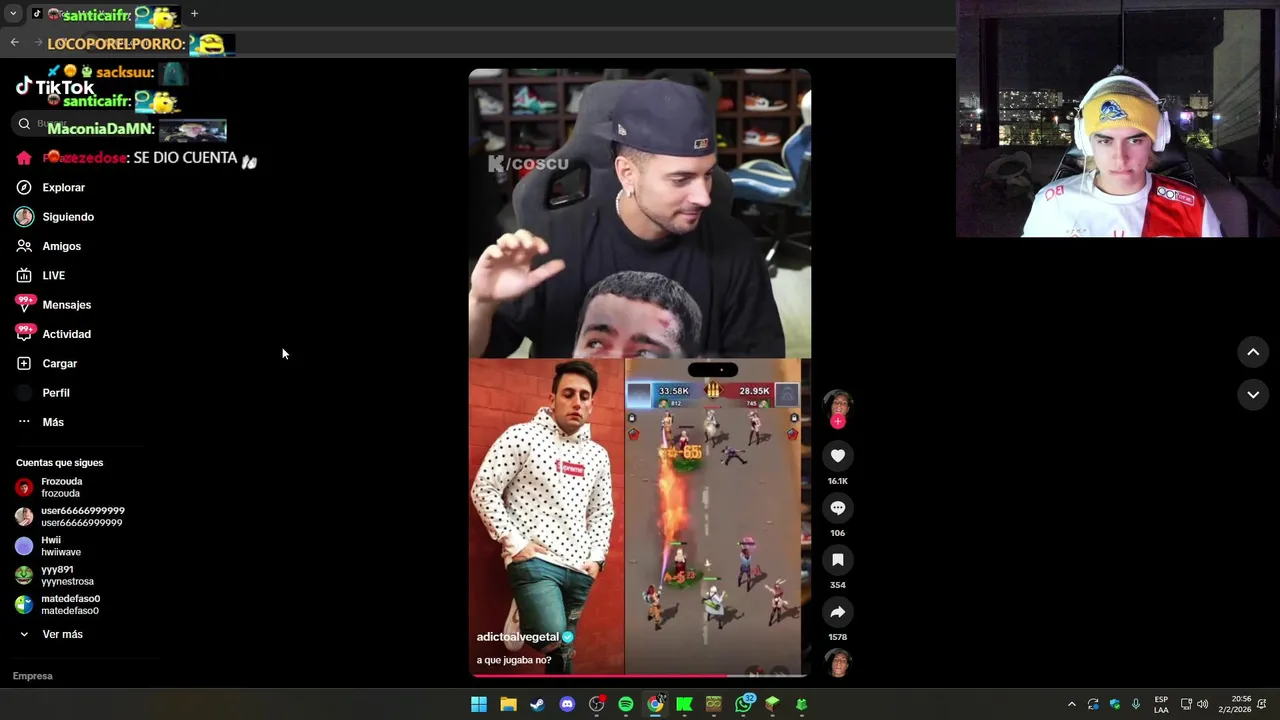Open Spotify from taskbar
This screenshot has height=720, width=1280.
coord(626,704)
